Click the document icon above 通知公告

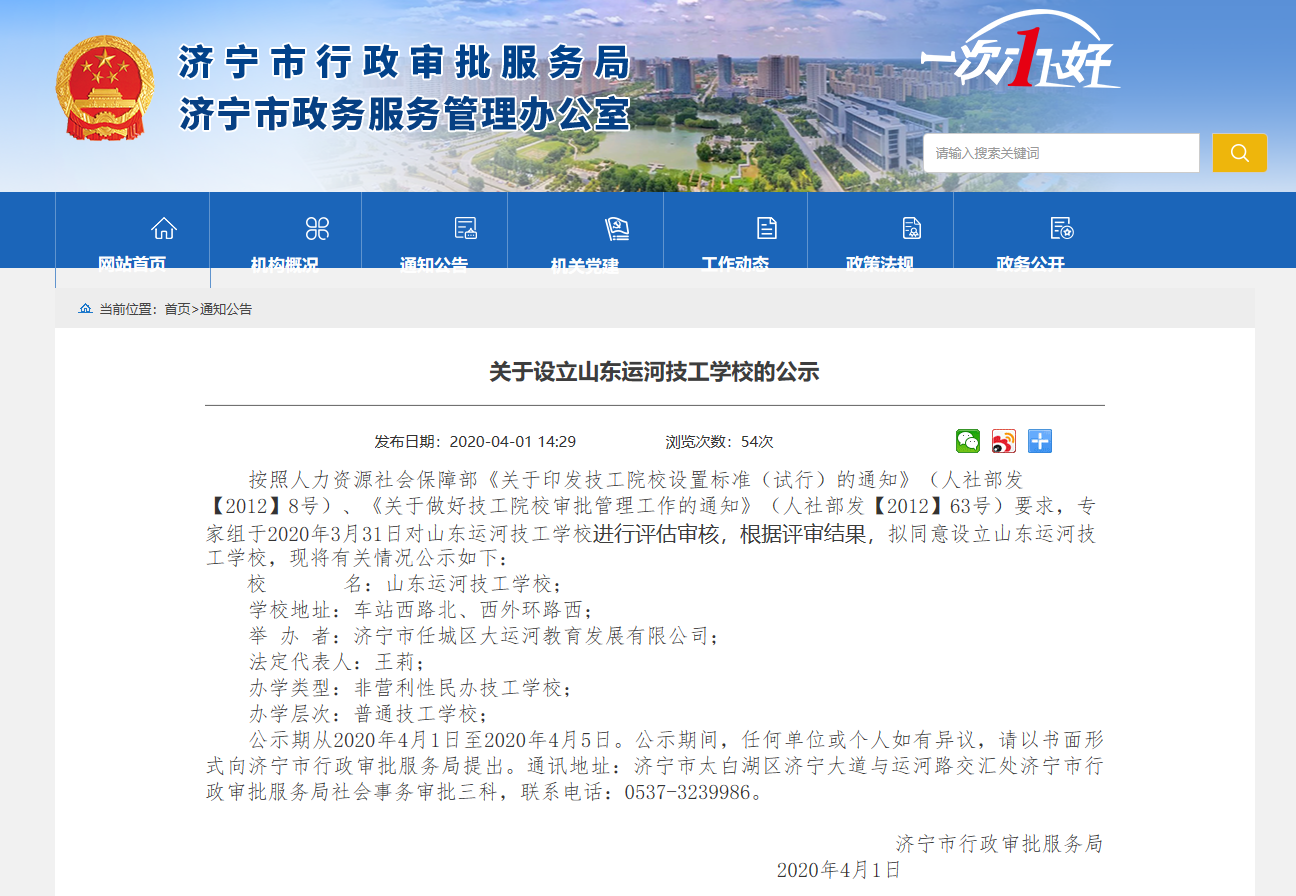coord(465,228)
